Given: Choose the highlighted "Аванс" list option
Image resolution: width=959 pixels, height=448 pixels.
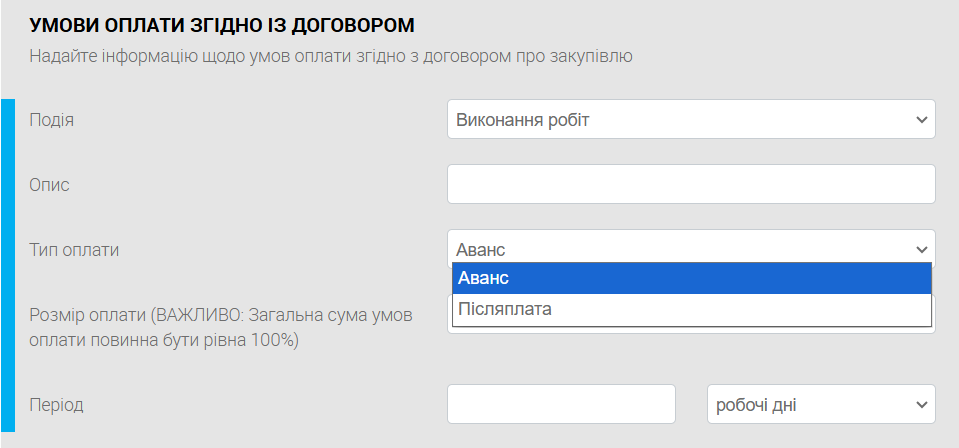Looking at the screenshot, I should (691, 278).
